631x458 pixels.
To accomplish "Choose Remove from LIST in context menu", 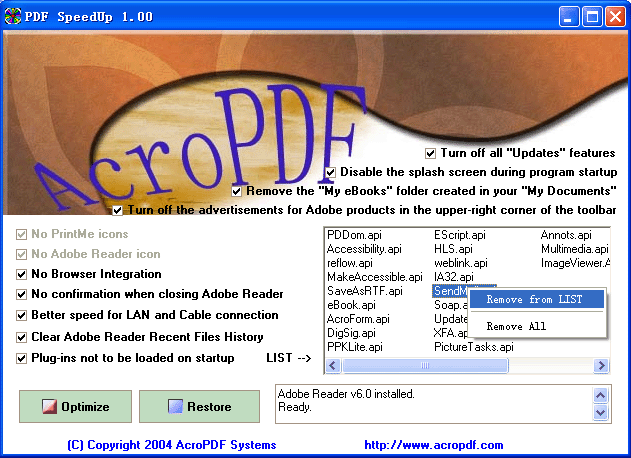I will tap(537, 299).
